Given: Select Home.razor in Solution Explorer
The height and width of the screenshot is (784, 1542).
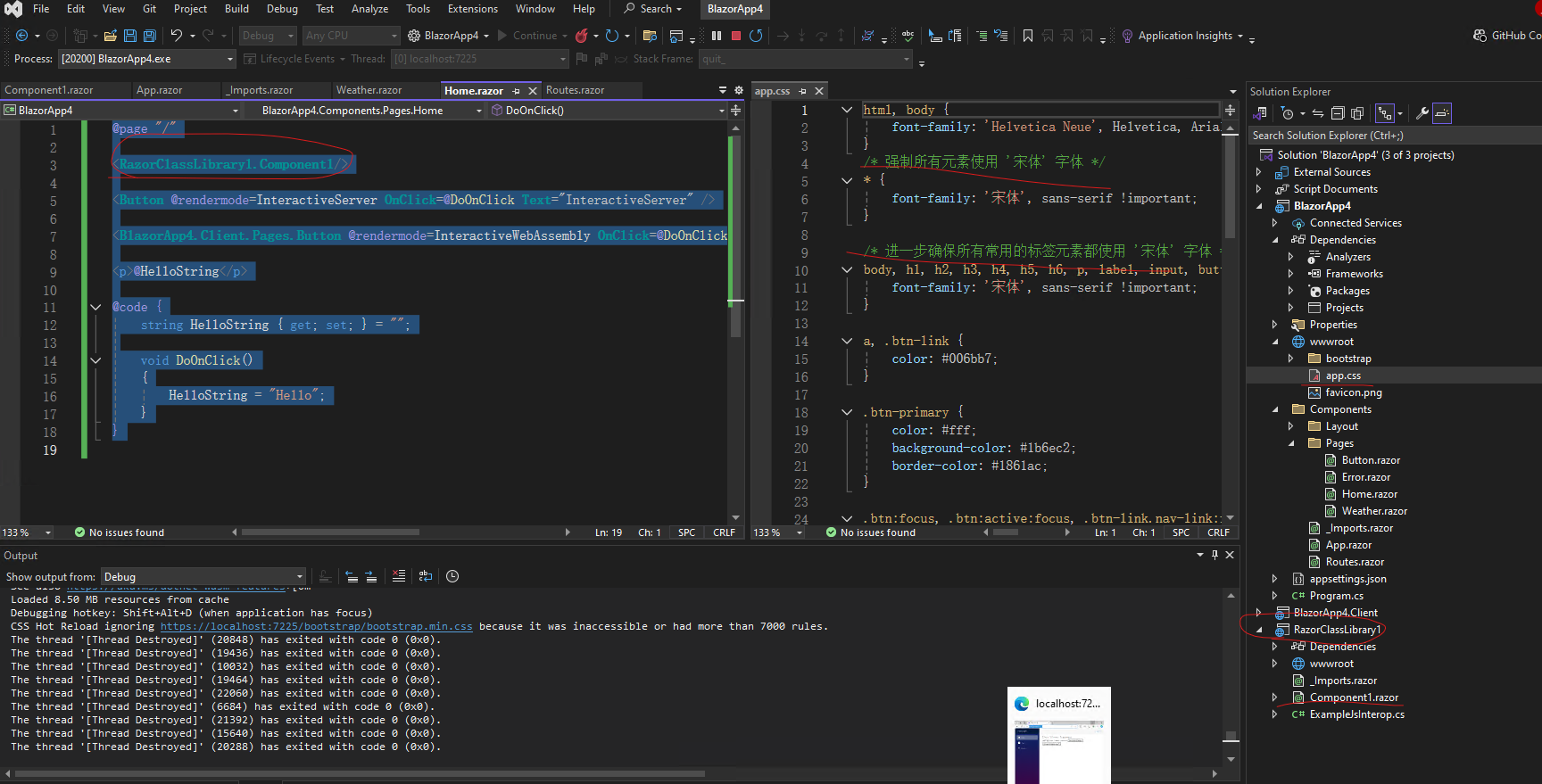Looking at the screenshot, I should pos(1369,494).
